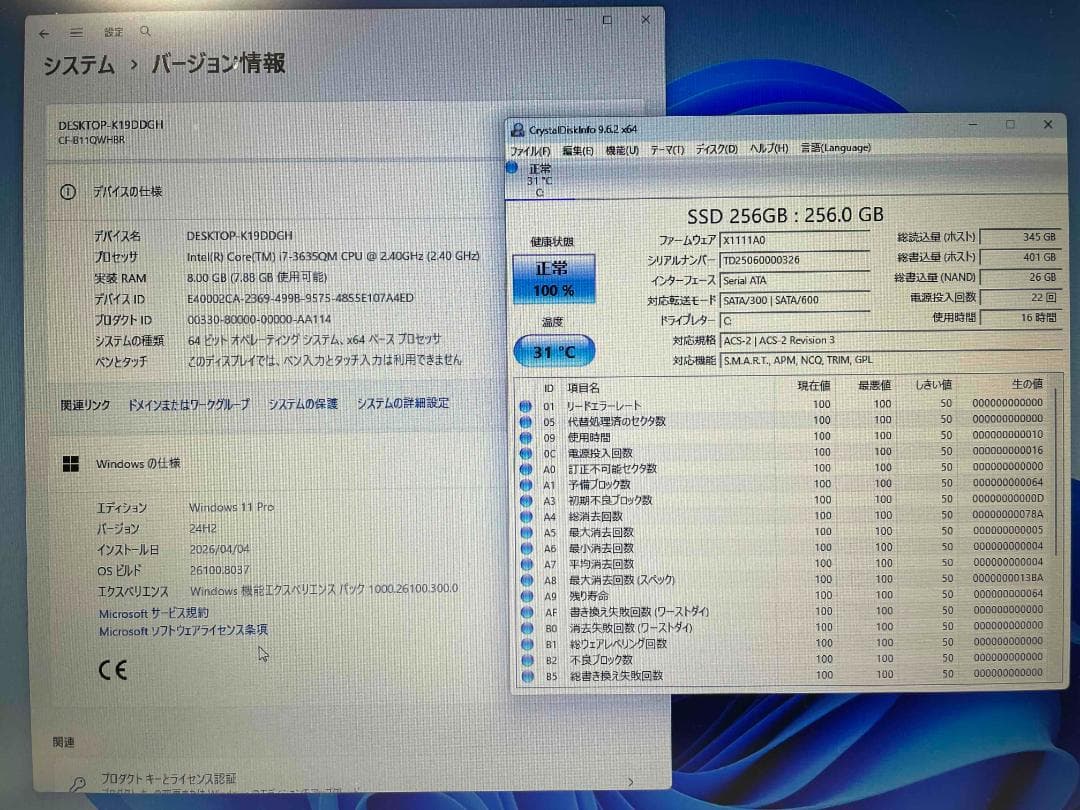The height and width of the screenshot is (810, 1080).
Task: Click the 100% health progress indicator
Action: tap(554, 288)
